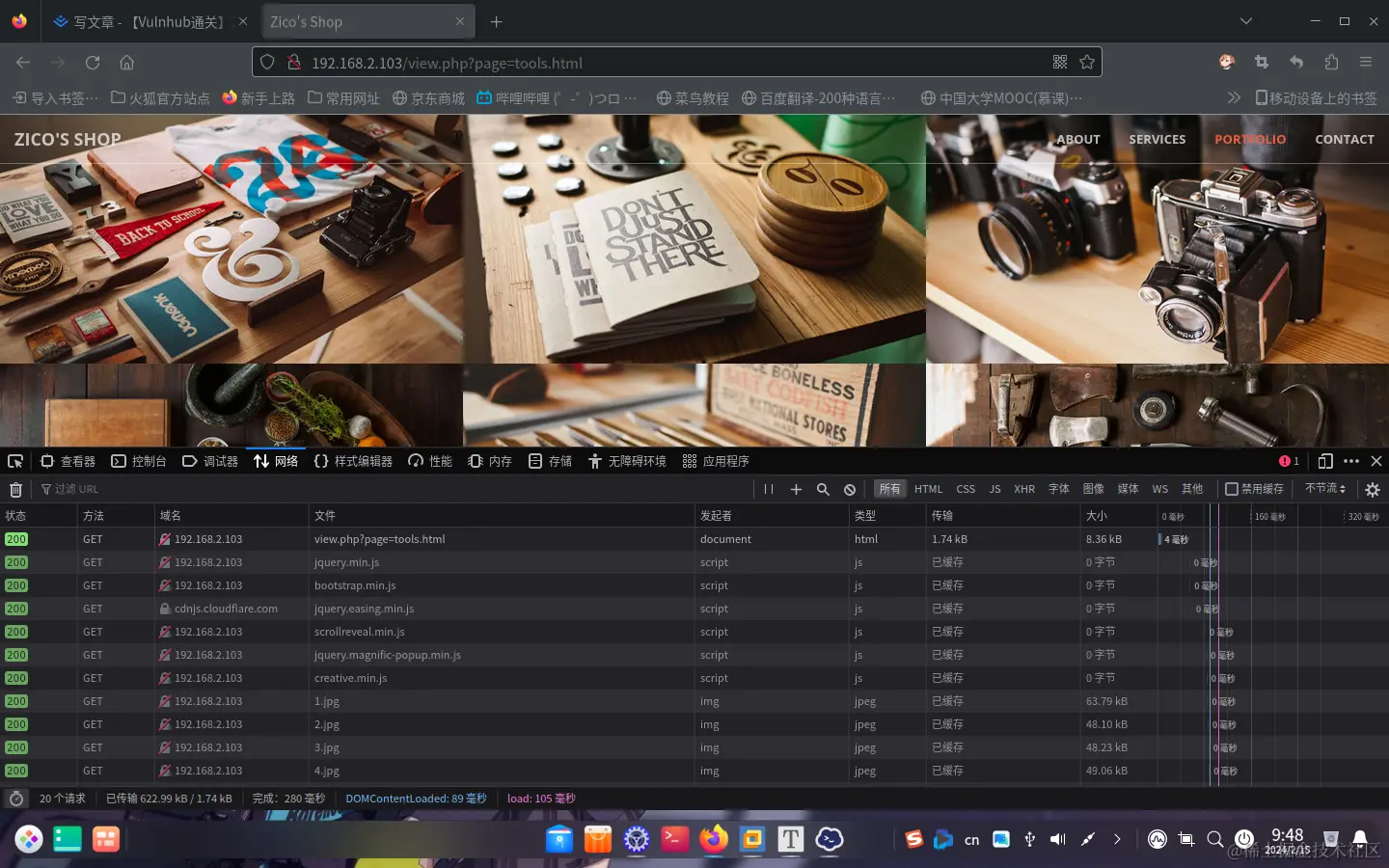This screenshot has width=1389, height=868.
Task: Open the 火狐官方站点 bookmarks folder
Action: coord(160,98)
